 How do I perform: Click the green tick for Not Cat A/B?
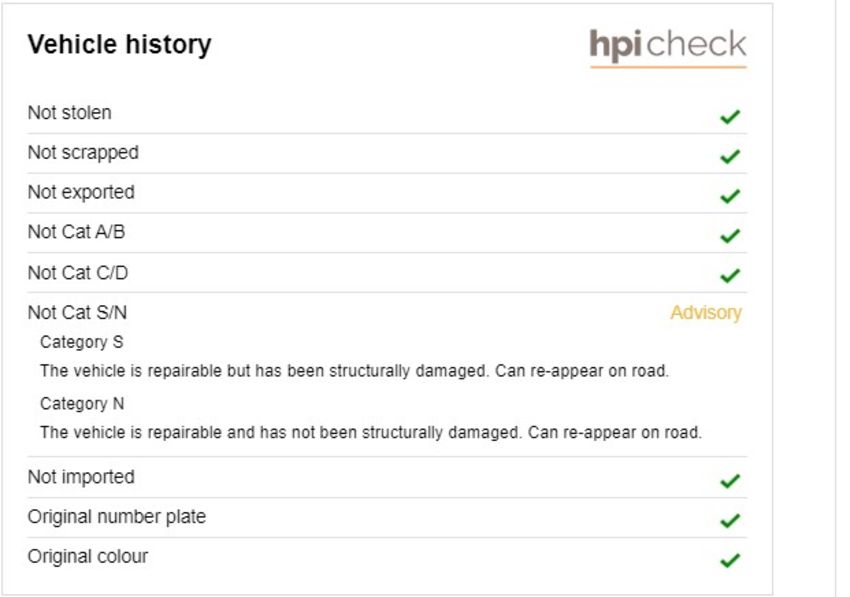click(730, 235)
